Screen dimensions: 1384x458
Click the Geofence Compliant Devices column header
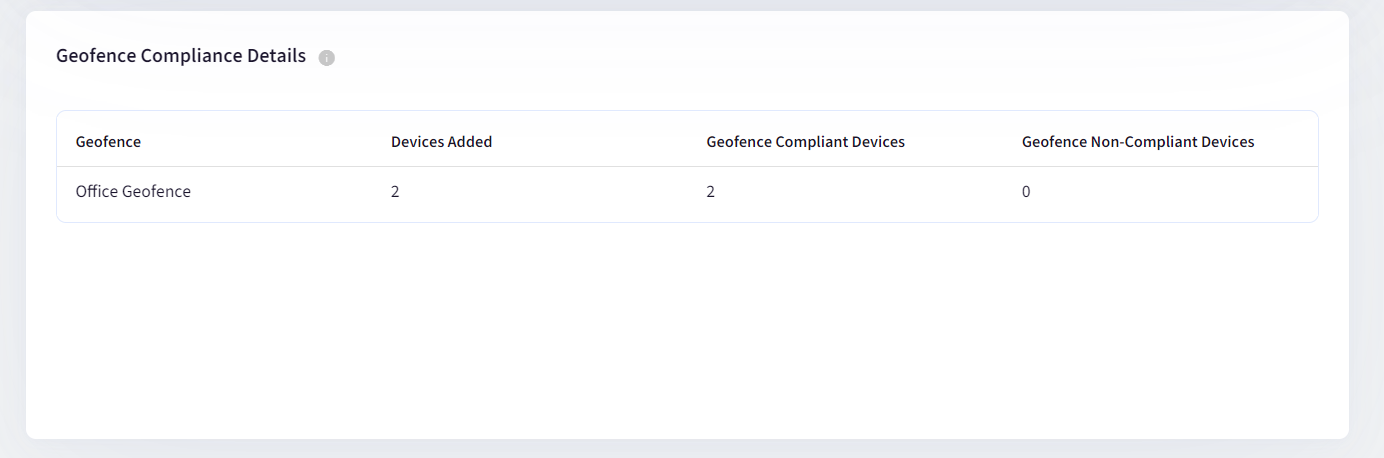click(805, 142)
